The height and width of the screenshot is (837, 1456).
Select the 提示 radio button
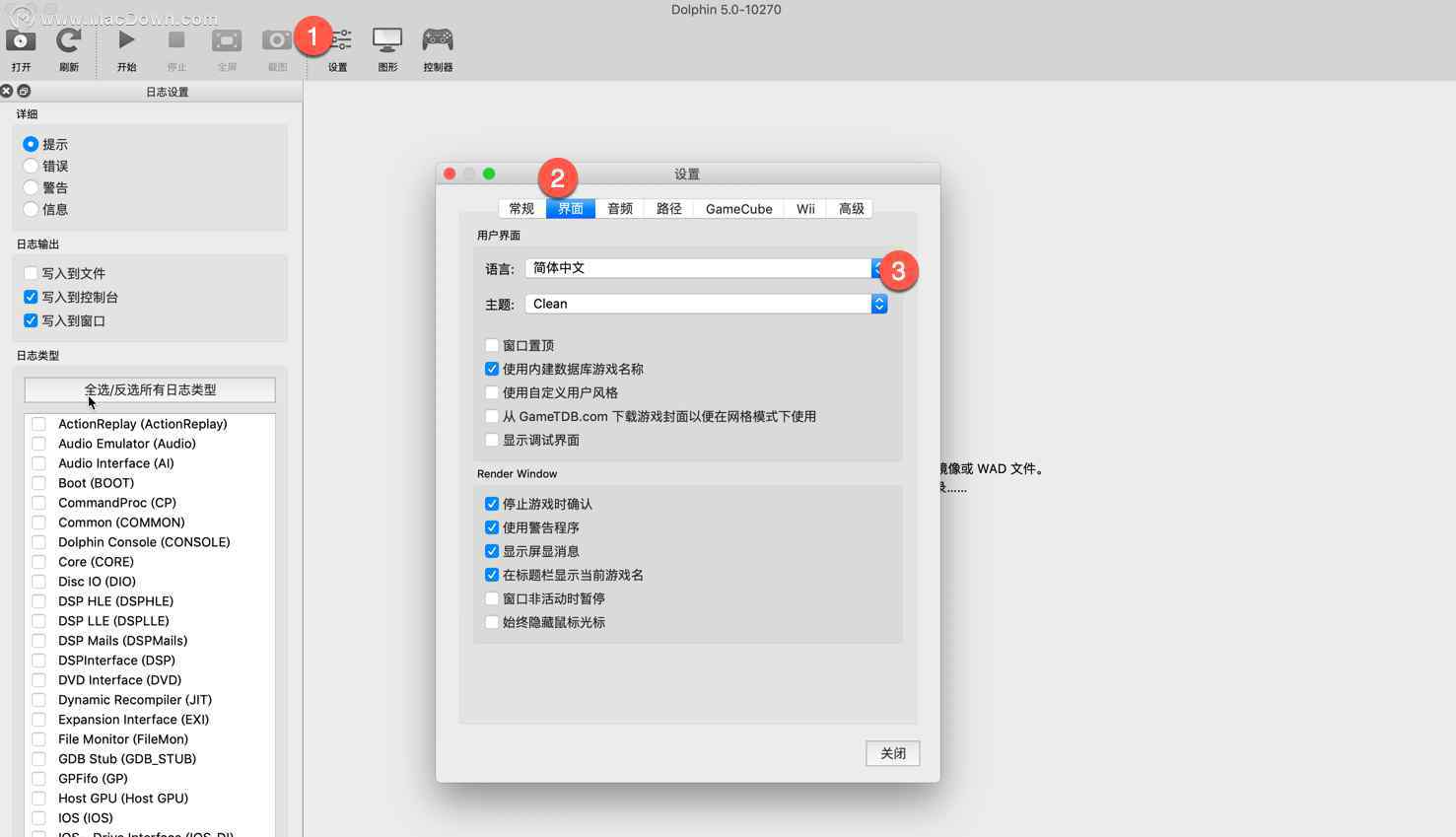[x=31, y=144]
